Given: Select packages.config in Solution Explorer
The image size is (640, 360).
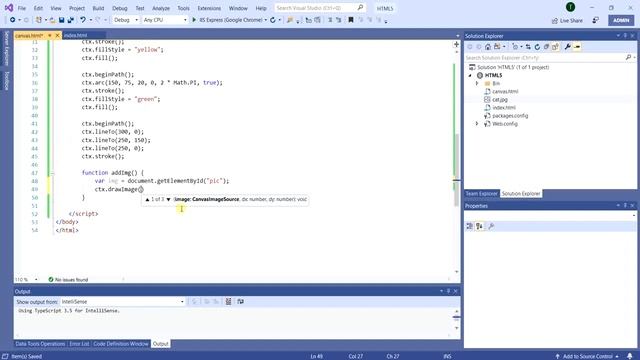Looking at the screenshot, I should click(510, 116).
